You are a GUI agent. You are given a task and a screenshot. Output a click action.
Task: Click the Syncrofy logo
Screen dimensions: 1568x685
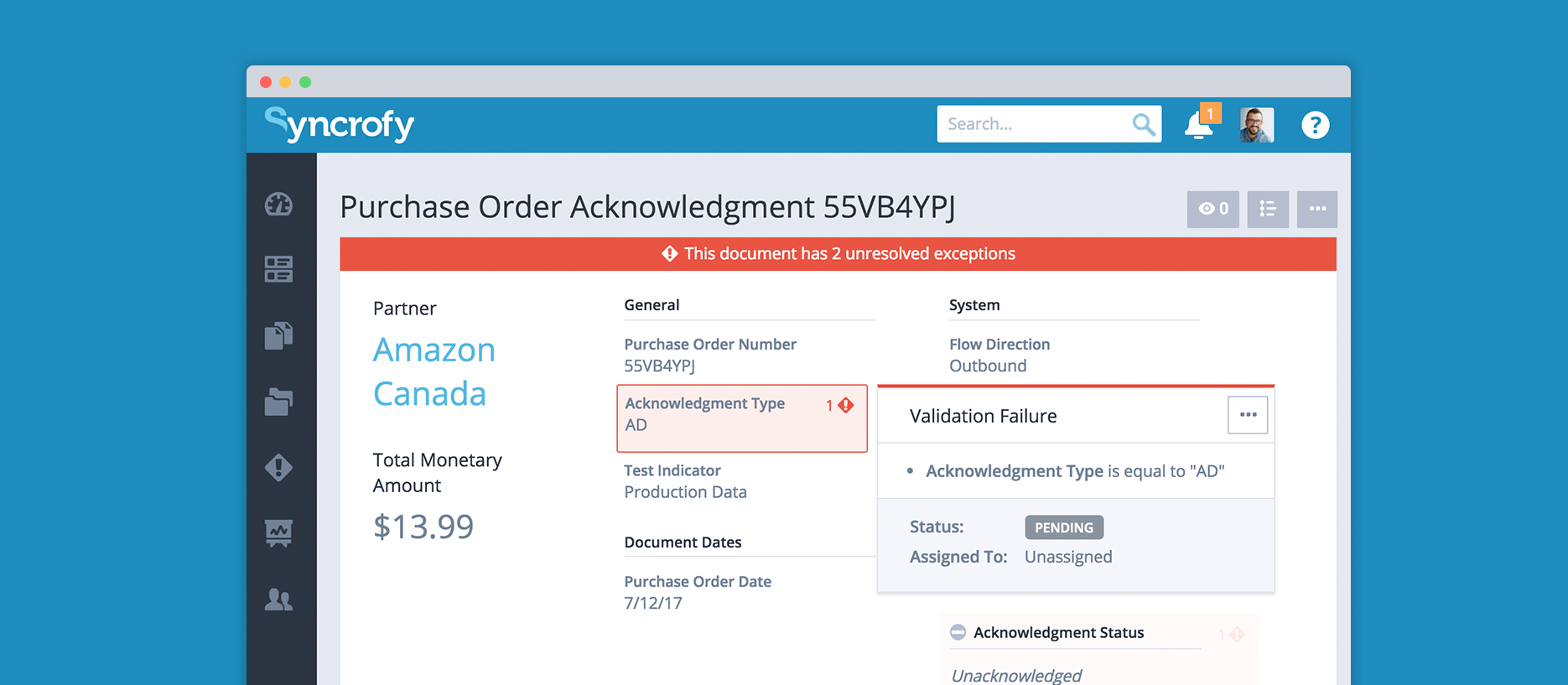point(340,125)
